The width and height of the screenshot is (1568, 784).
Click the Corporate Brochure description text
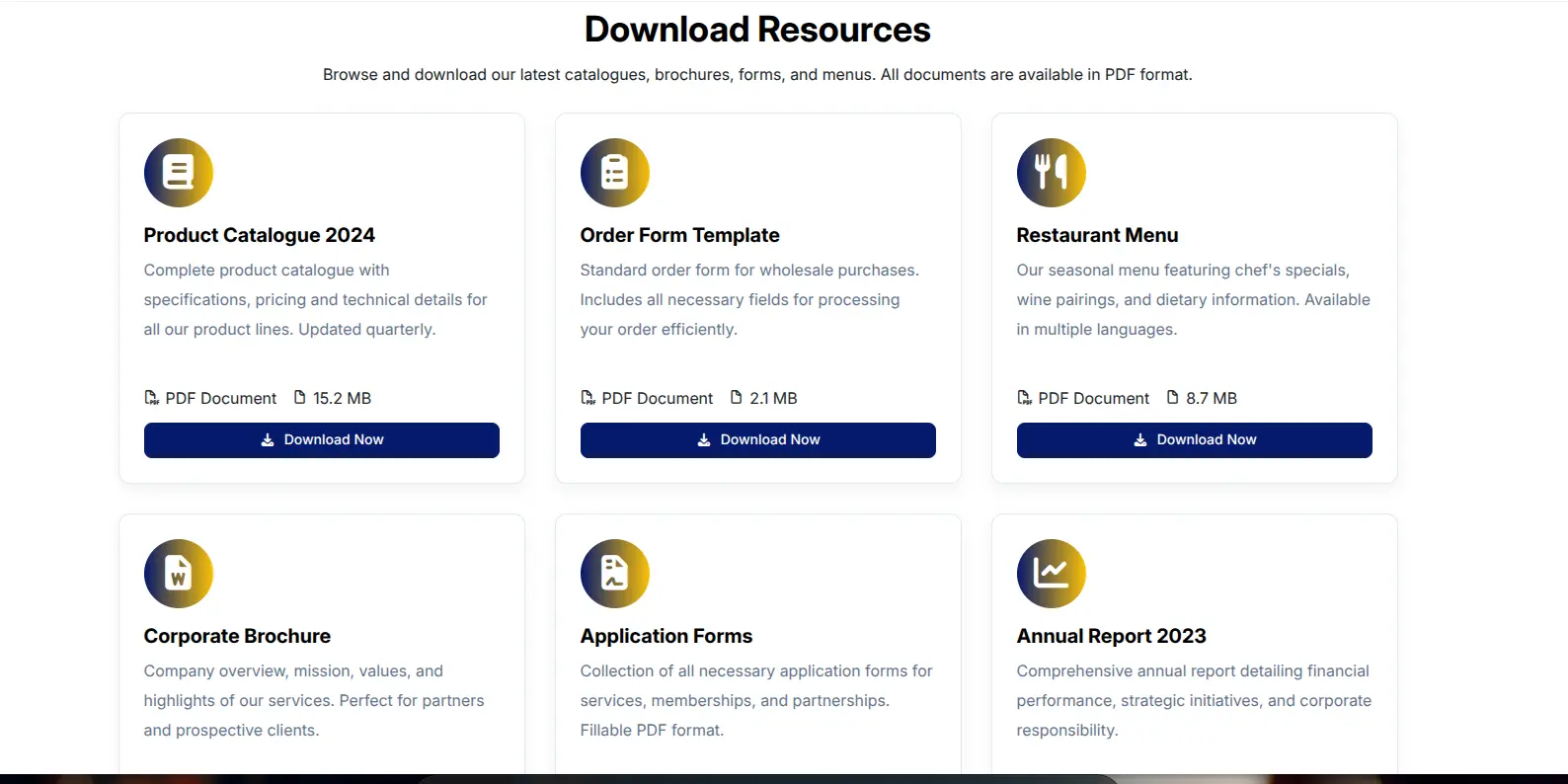pos(314,700)
